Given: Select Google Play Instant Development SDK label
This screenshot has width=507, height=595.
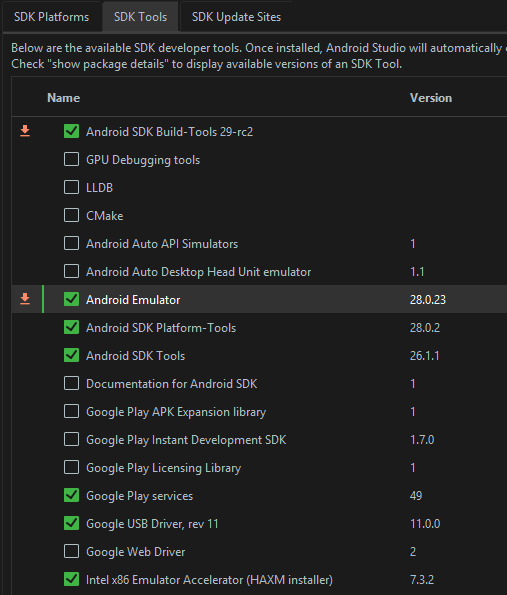Looking at the screenshot, I should tap(186, 440).
